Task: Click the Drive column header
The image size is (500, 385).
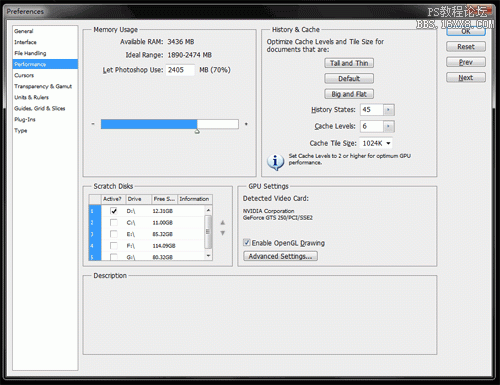Action: point(138,199)
